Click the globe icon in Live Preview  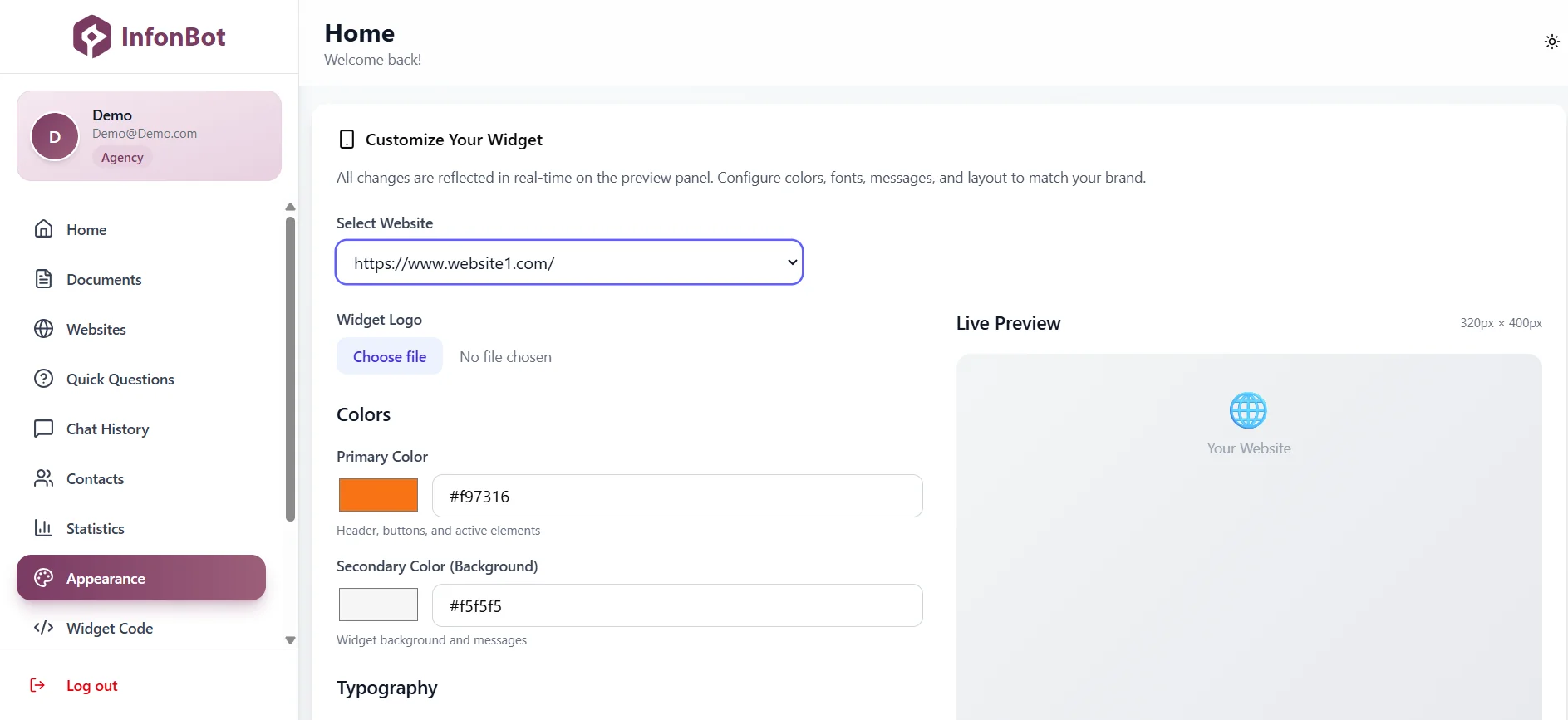coord(1248,410)
